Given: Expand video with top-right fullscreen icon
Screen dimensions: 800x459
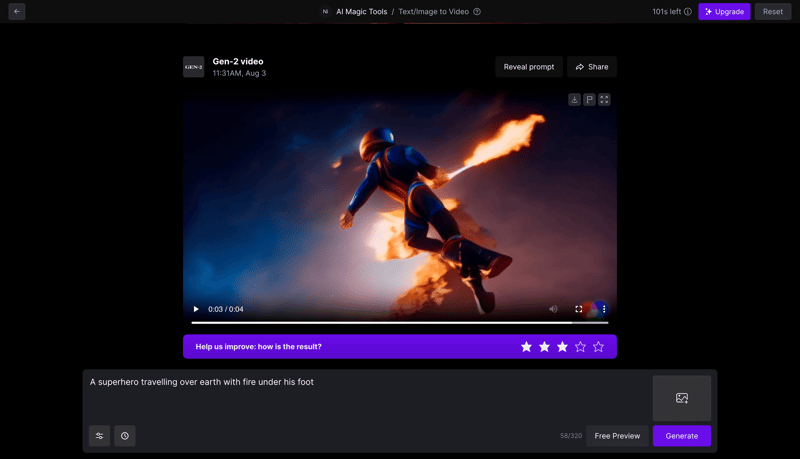Looking at the screenshot, I should tap(604, 99).
